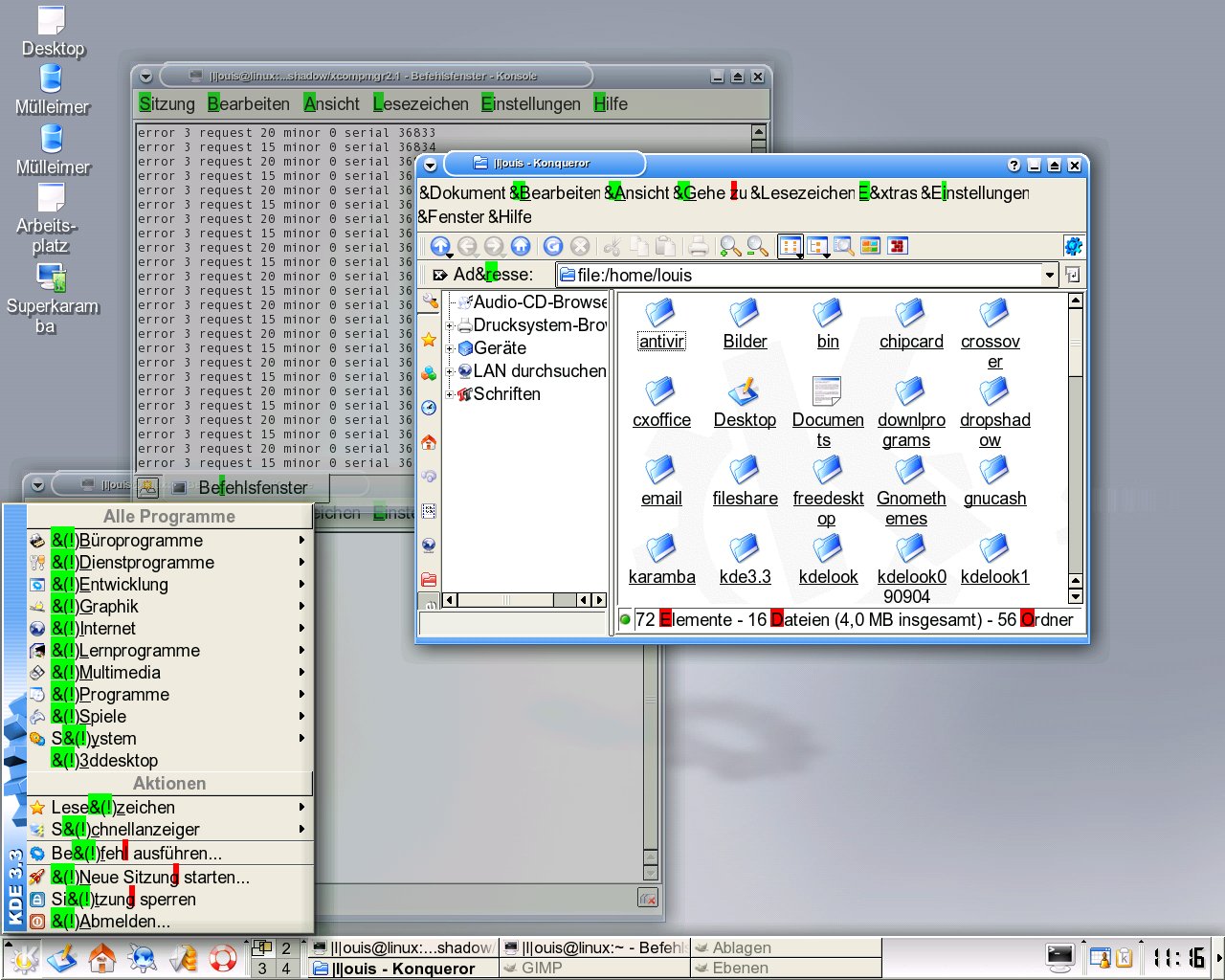The height and width of the screenshot is (980, 1225).
Task: Click the K menu gear icon in panel
Action: tap(23, 958)
